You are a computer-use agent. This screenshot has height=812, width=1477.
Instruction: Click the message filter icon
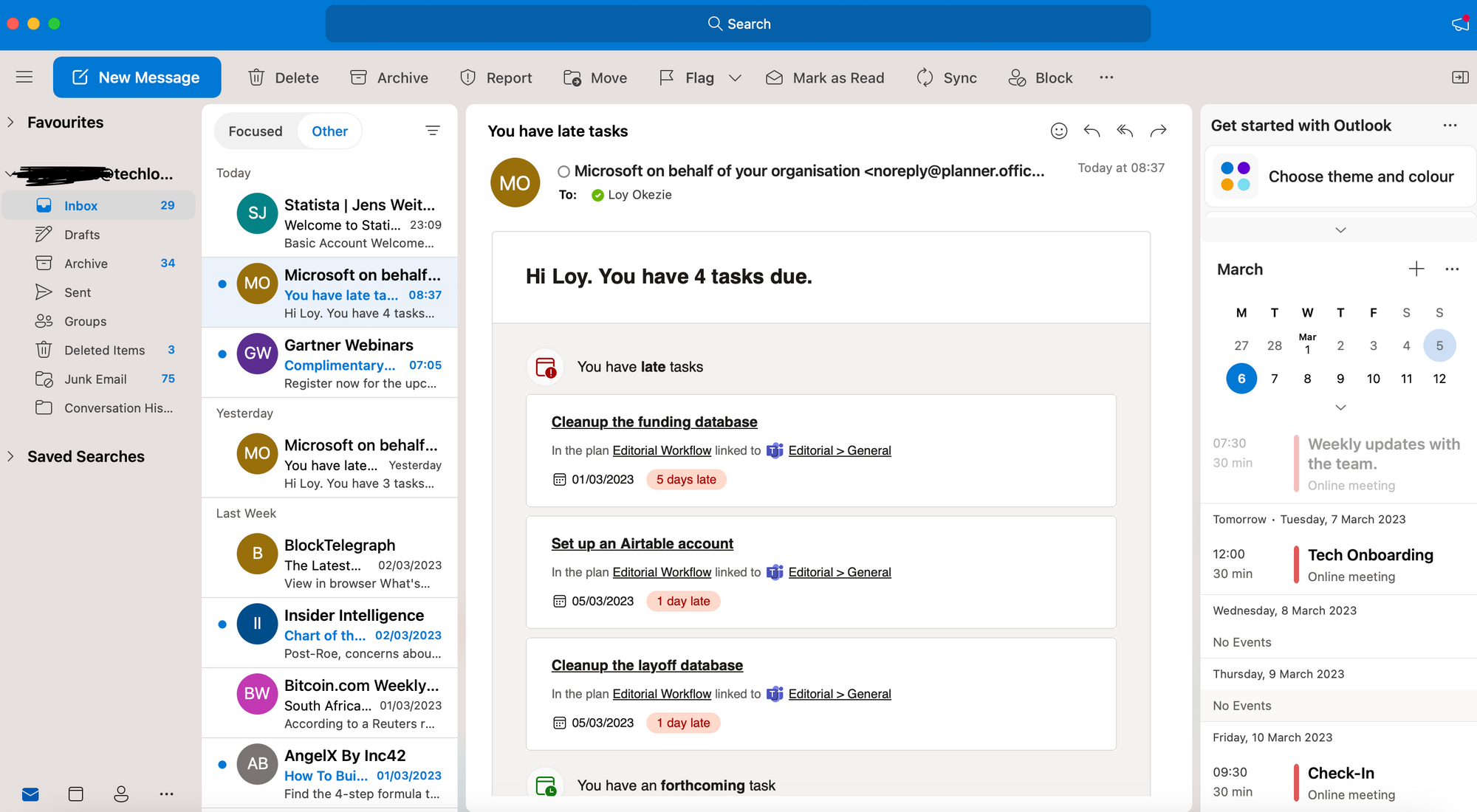pyautogui.click(x=433, y=131)
